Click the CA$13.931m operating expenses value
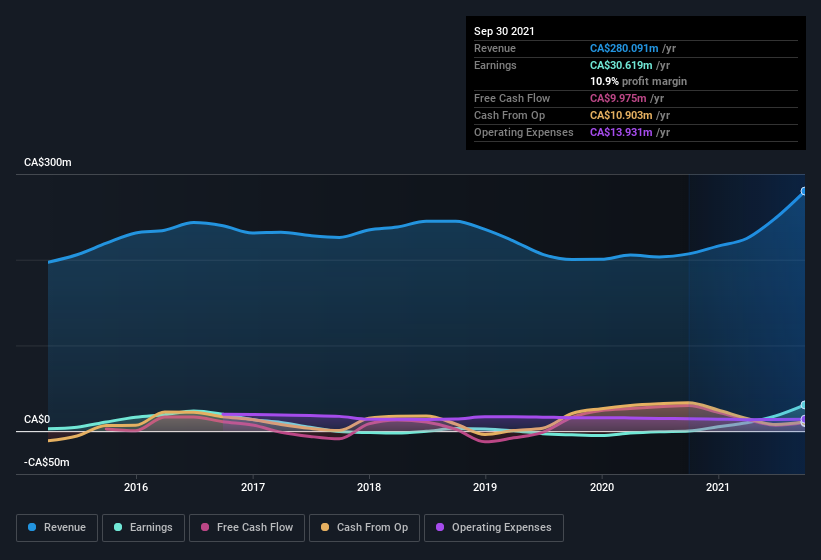This screenshot has height=560, width=821. (x=621, y=132)
